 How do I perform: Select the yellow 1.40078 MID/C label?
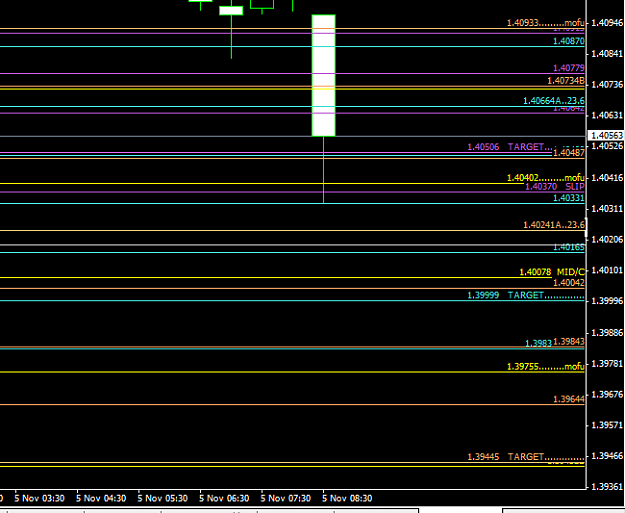552,272
